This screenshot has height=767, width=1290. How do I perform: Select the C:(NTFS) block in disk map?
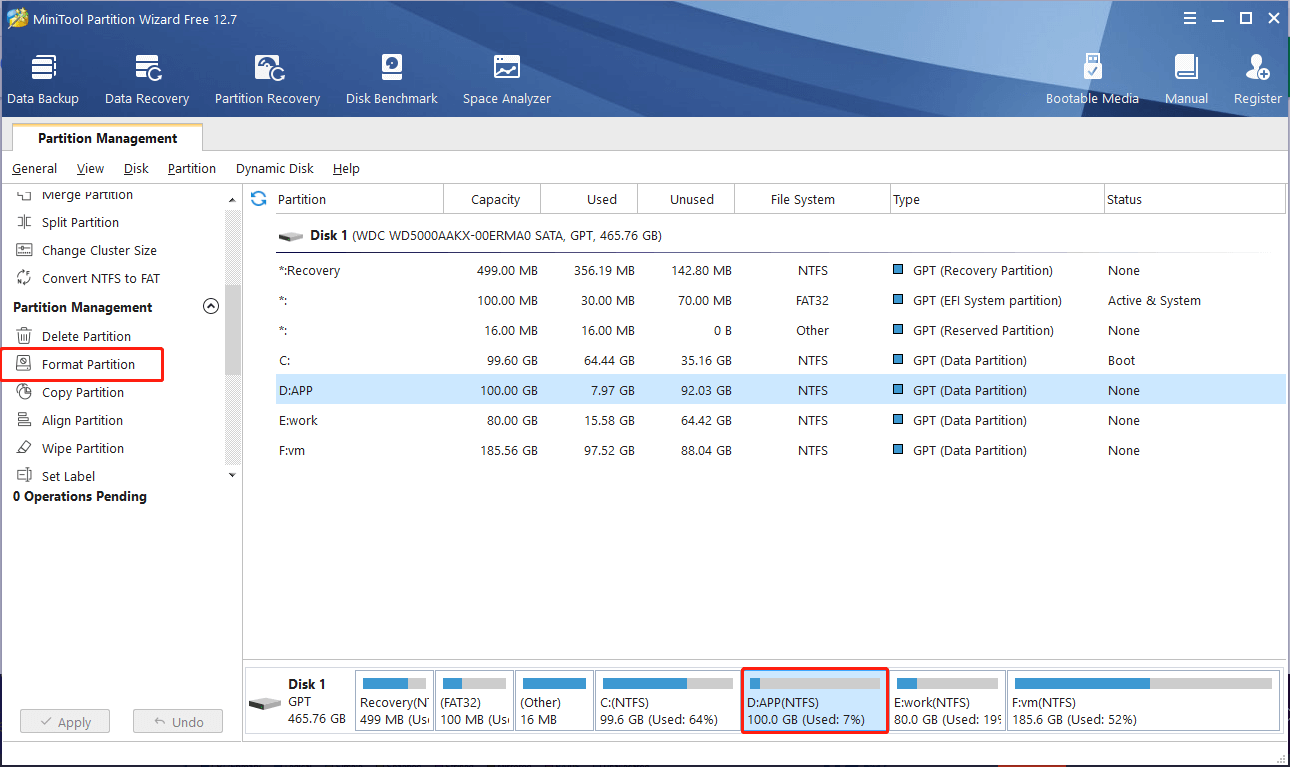tap(665, 701)
